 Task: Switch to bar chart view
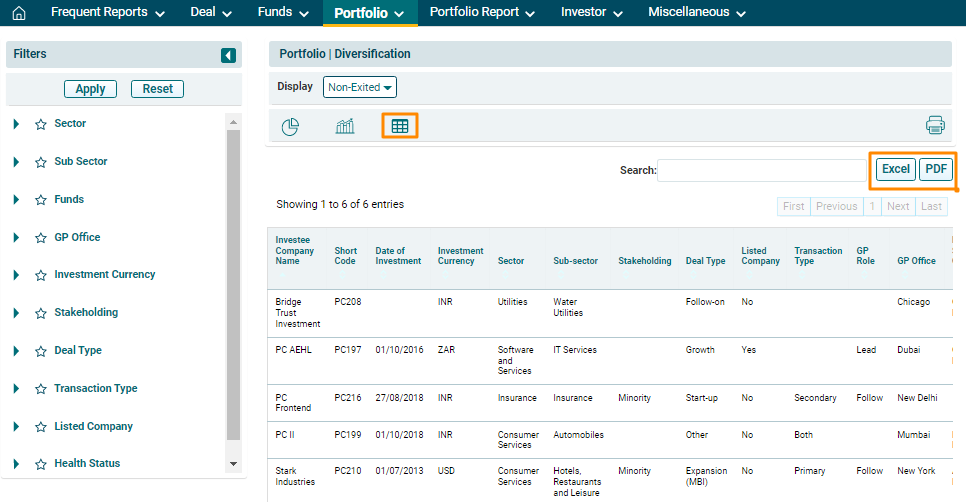(345, 126)
